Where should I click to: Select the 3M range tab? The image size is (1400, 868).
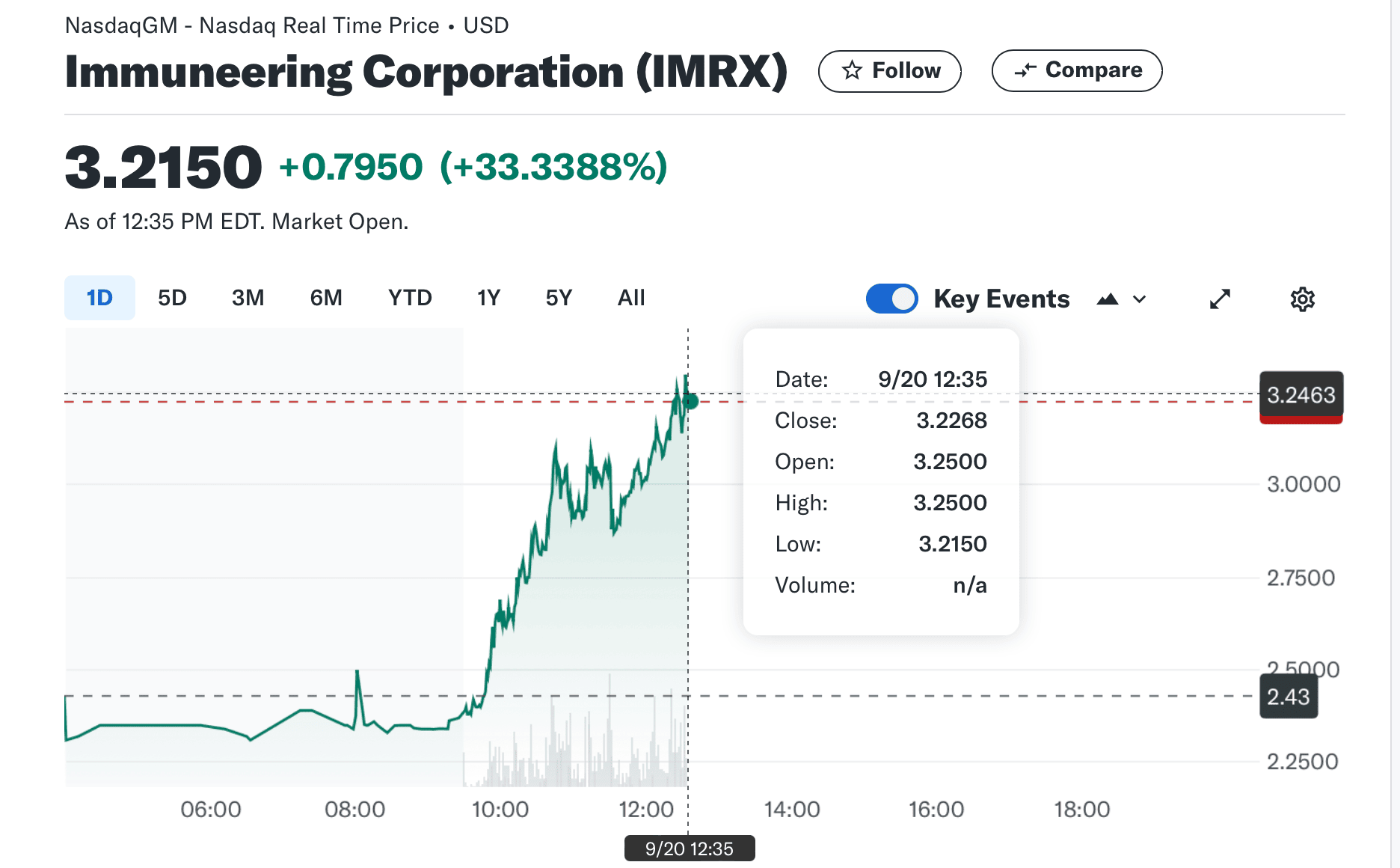(248, 298)
